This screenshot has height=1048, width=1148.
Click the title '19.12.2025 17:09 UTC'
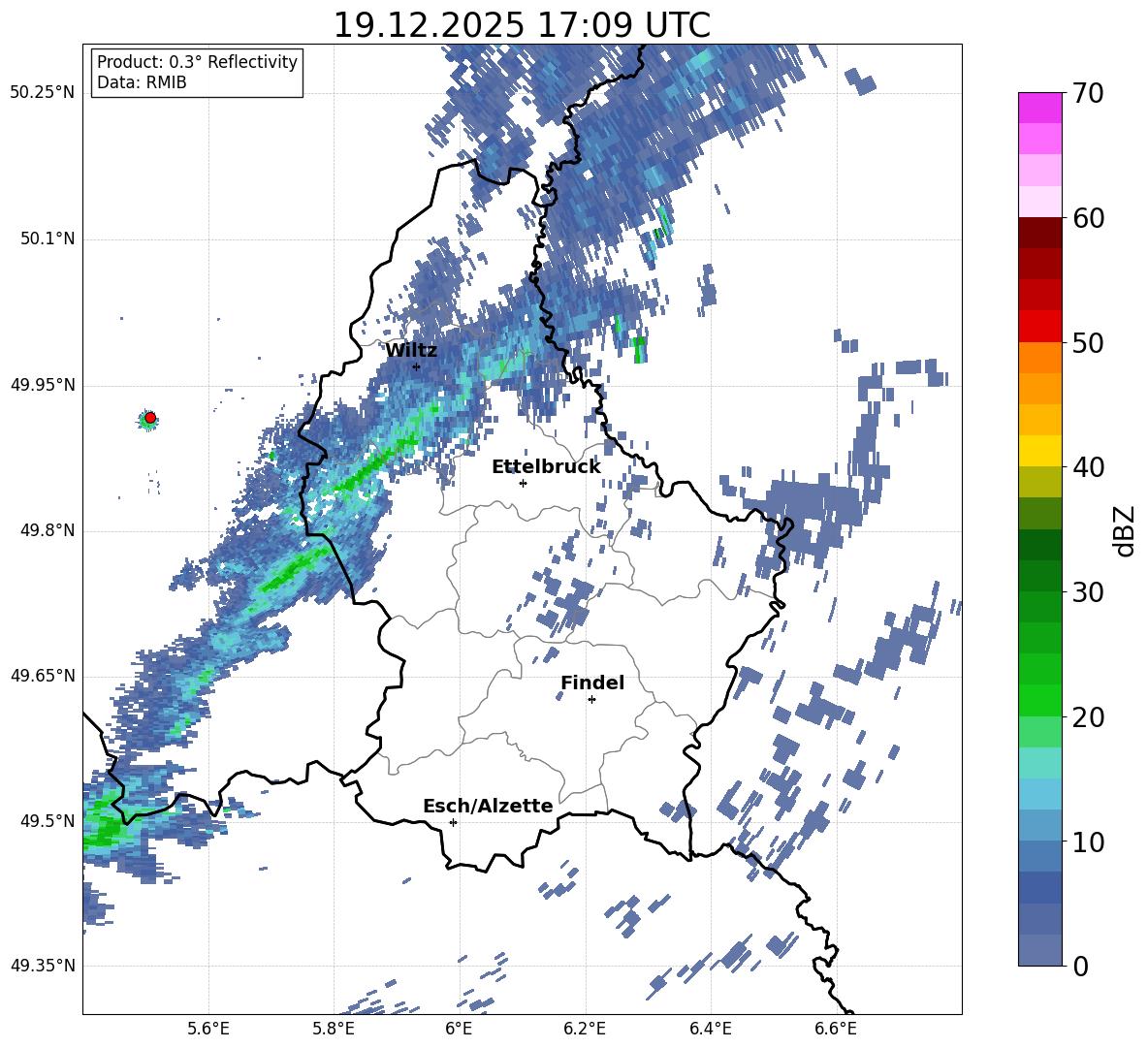[x=522, y=25]
